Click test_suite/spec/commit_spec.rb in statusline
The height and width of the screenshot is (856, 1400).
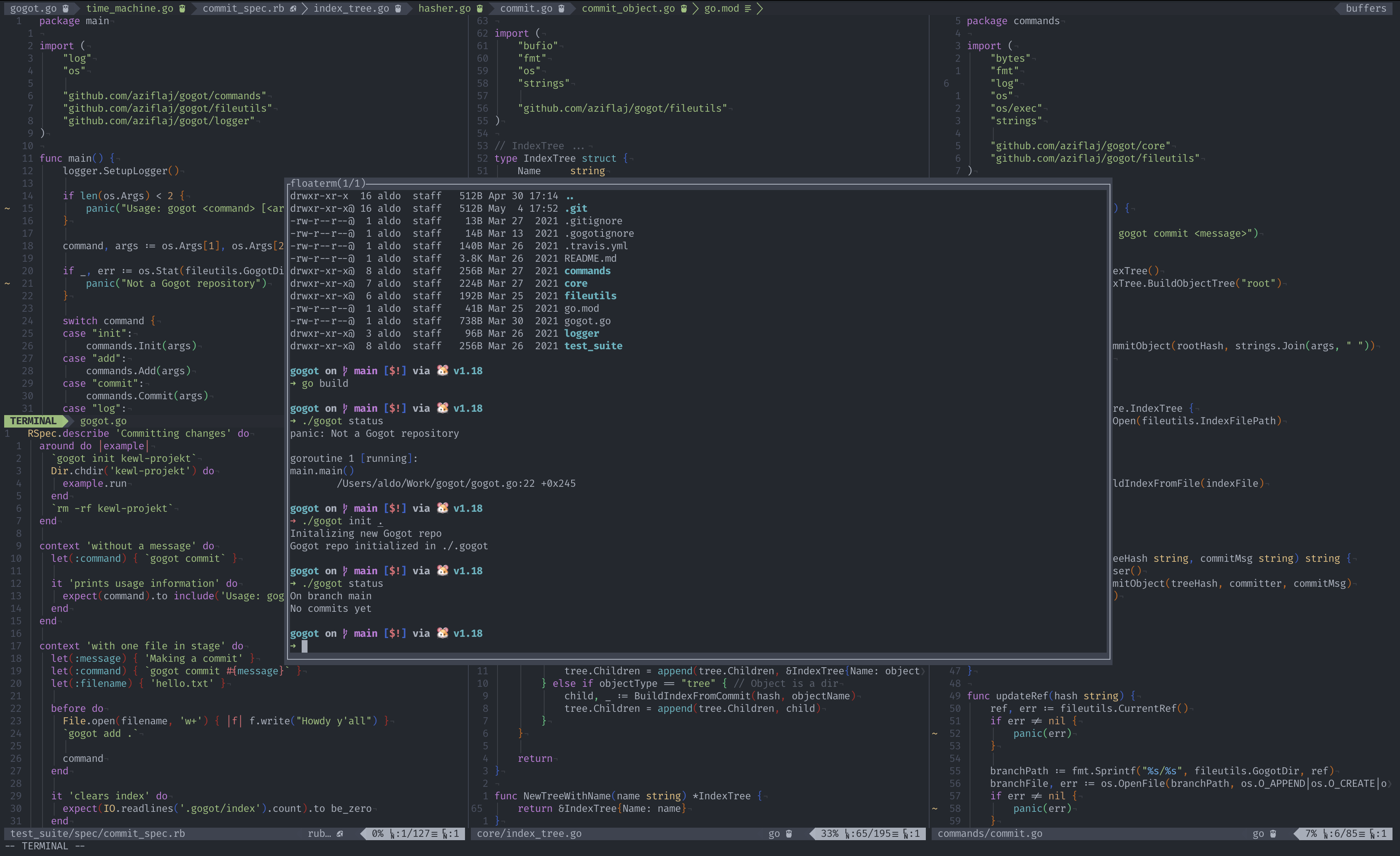click(98, 833)
